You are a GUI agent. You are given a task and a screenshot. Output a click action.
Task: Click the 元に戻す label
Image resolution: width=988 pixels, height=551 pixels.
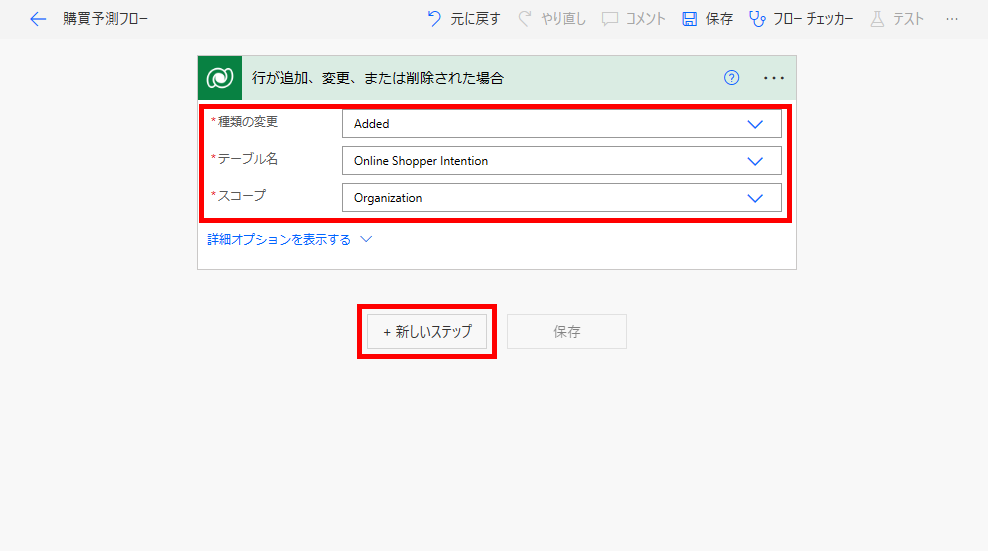pyautogui.click(x=475, y=19)
